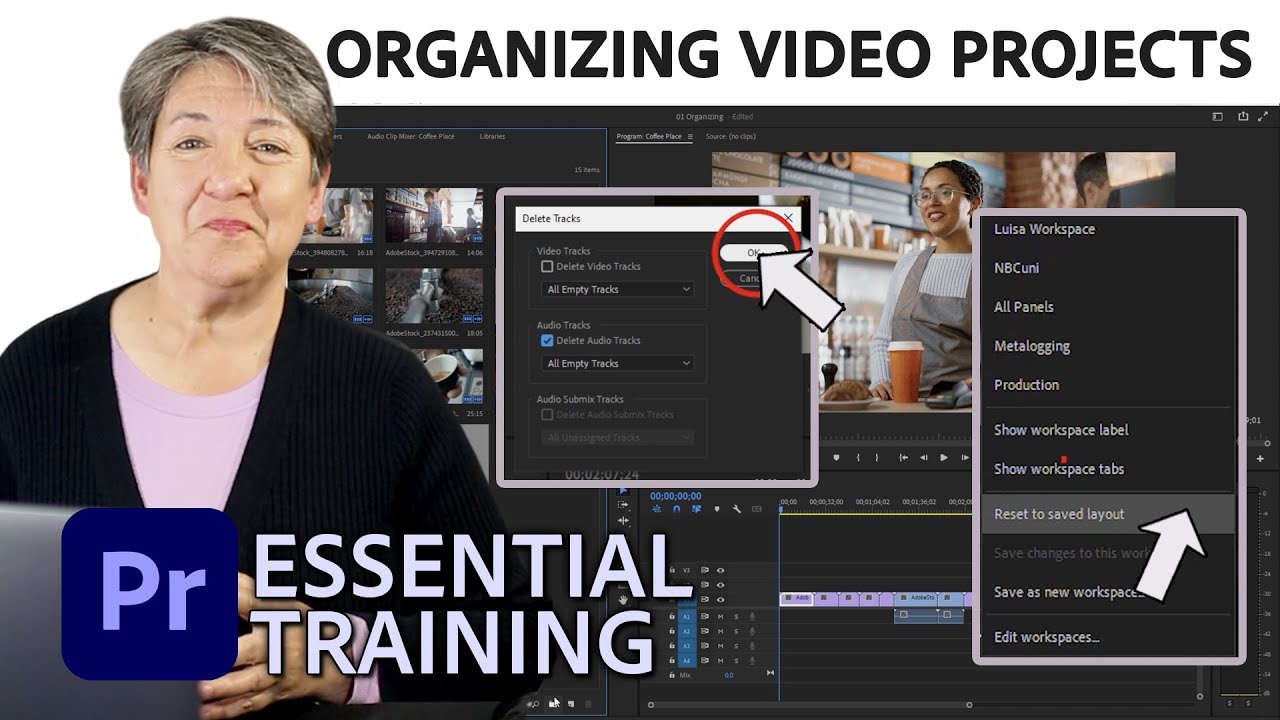Switch to Source: (no clips) tab

pyautogui.click(x=732, y=137)
